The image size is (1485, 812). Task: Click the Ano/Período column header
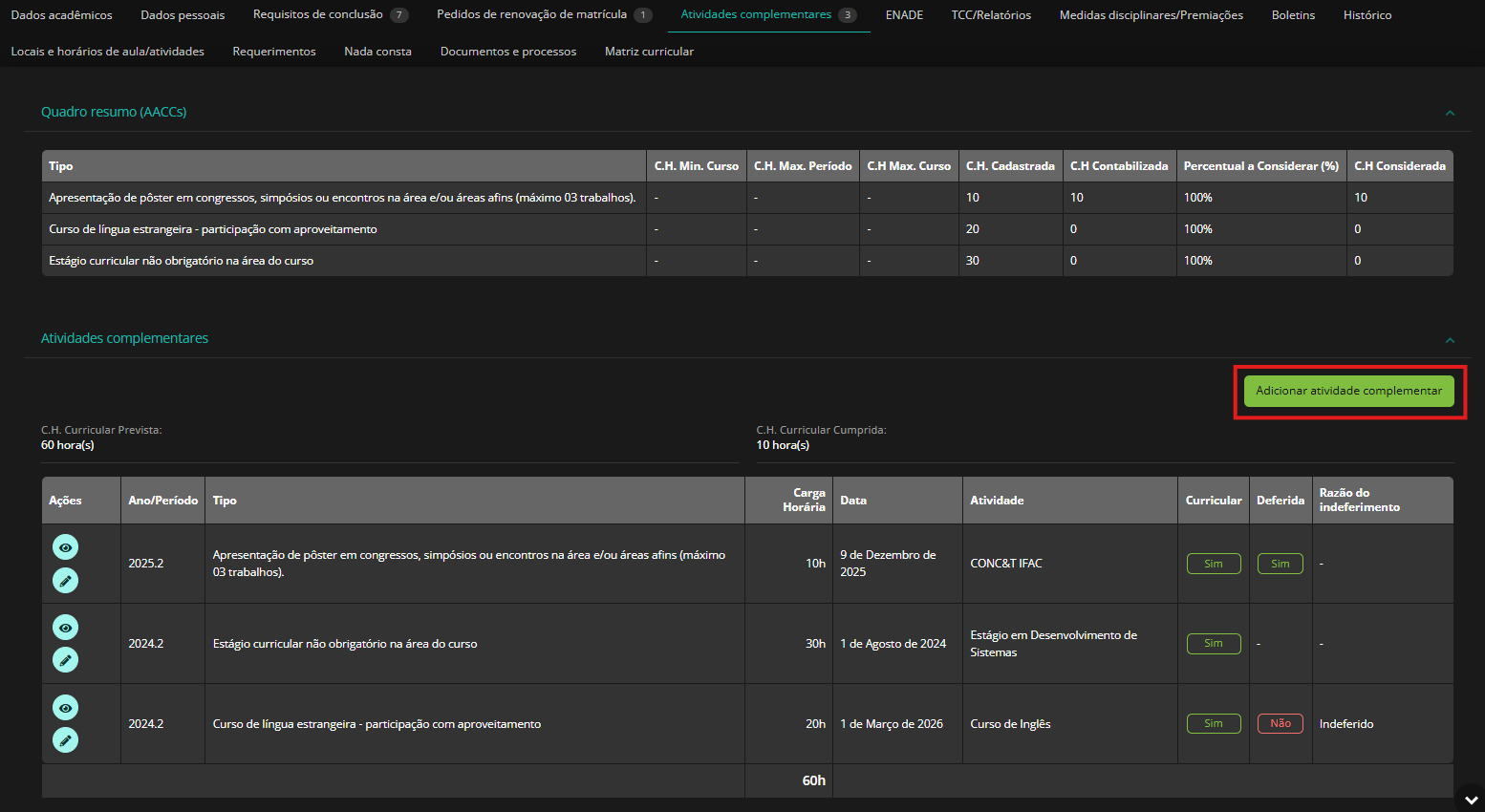[x=162, y=501]
